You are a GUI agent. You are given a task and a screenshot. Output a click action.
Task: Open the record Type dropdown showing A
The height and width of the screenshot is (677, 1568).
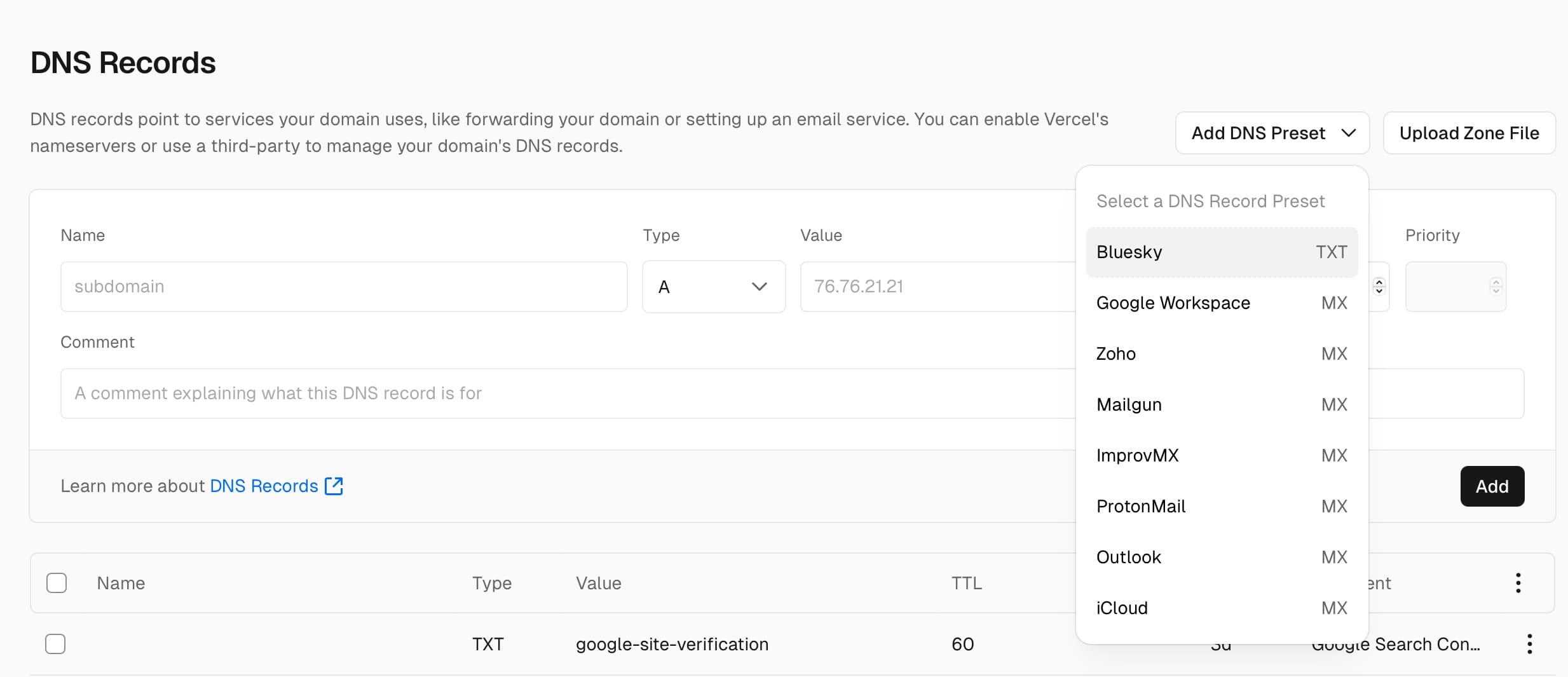click(713, 287)
